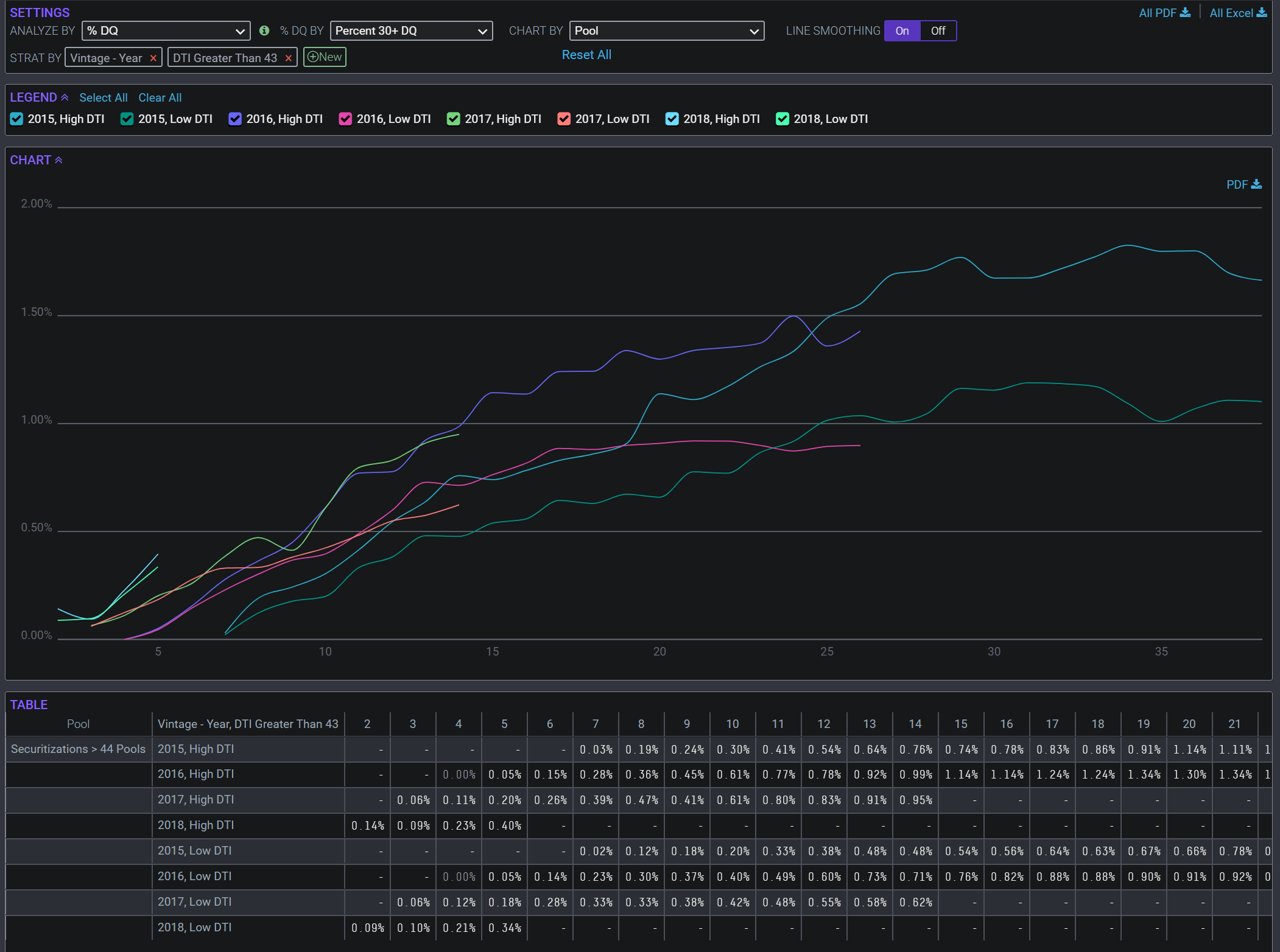Click the green info icon next to % DQ

[264, 30]
